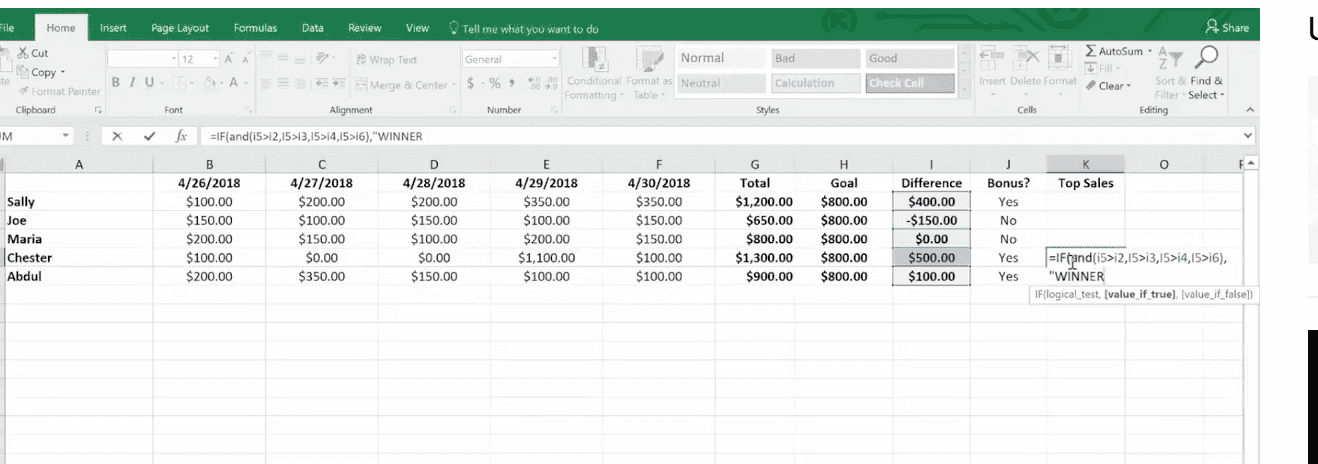The image size is (1318, 464).
Task: Click the Clear eraser icon
Action: 1091,86
